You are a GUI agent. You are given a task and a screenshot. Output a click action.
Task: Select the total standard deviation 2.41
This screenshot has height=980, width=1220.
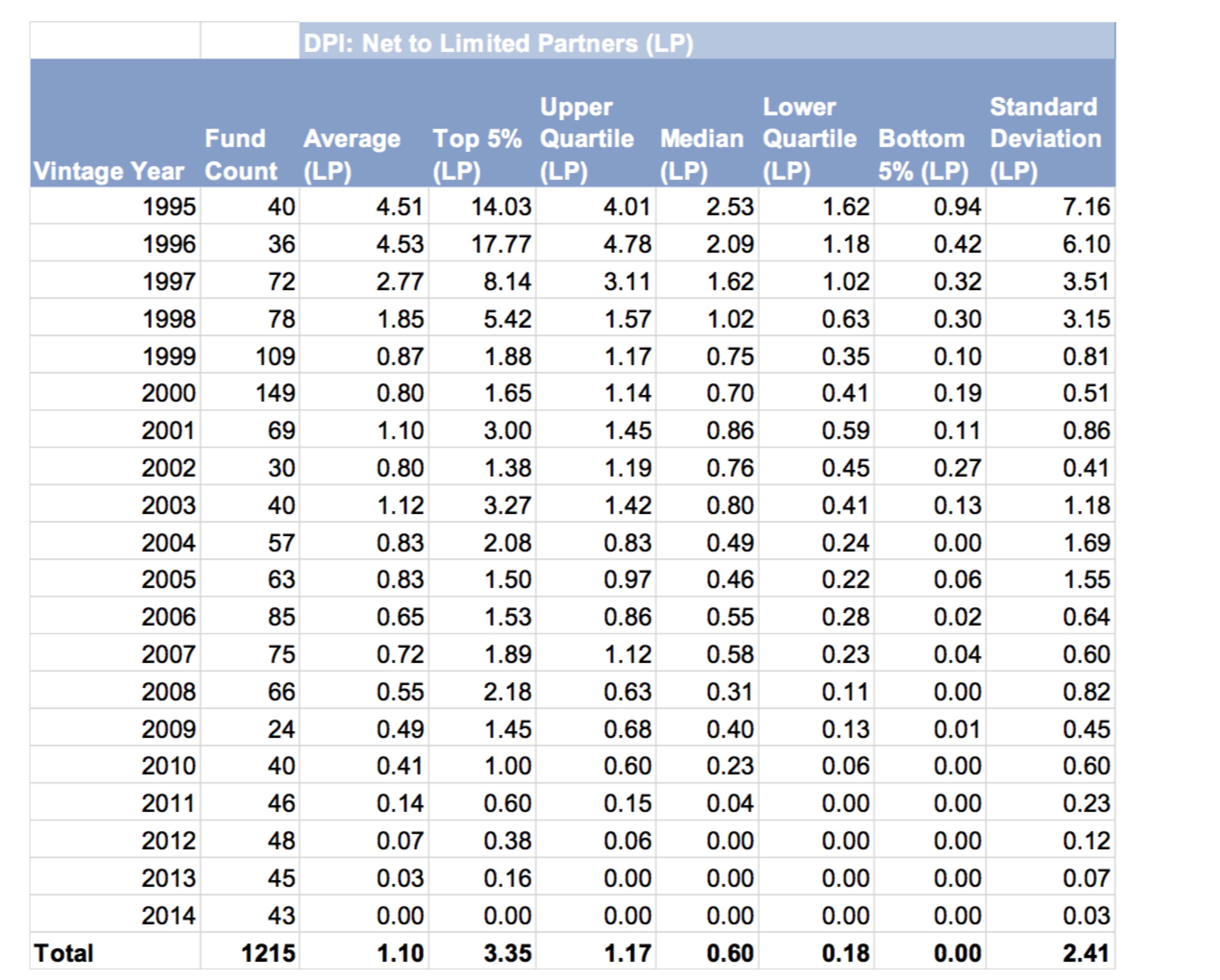coord(1086,953)
